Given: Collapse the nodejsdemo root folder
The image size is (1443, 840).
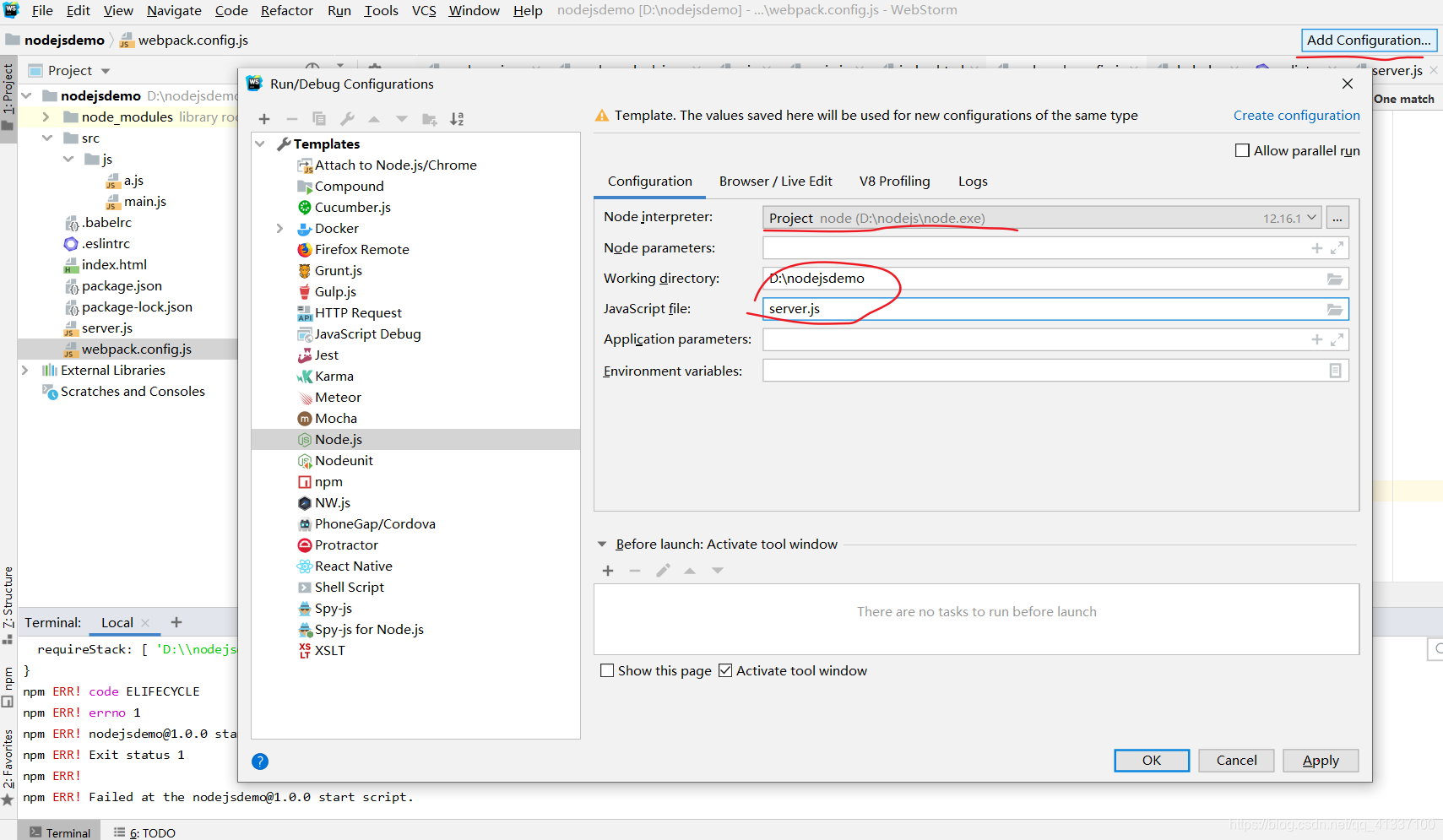Looking at the screenshot, I should point(26,96).
